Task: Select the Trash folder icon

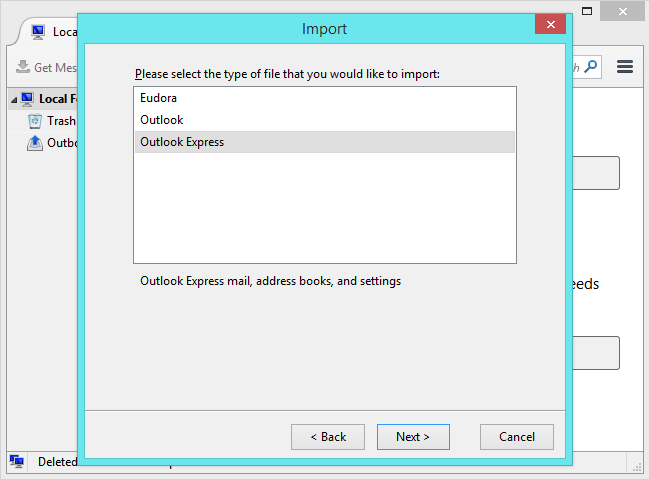Action: point(35,121)
